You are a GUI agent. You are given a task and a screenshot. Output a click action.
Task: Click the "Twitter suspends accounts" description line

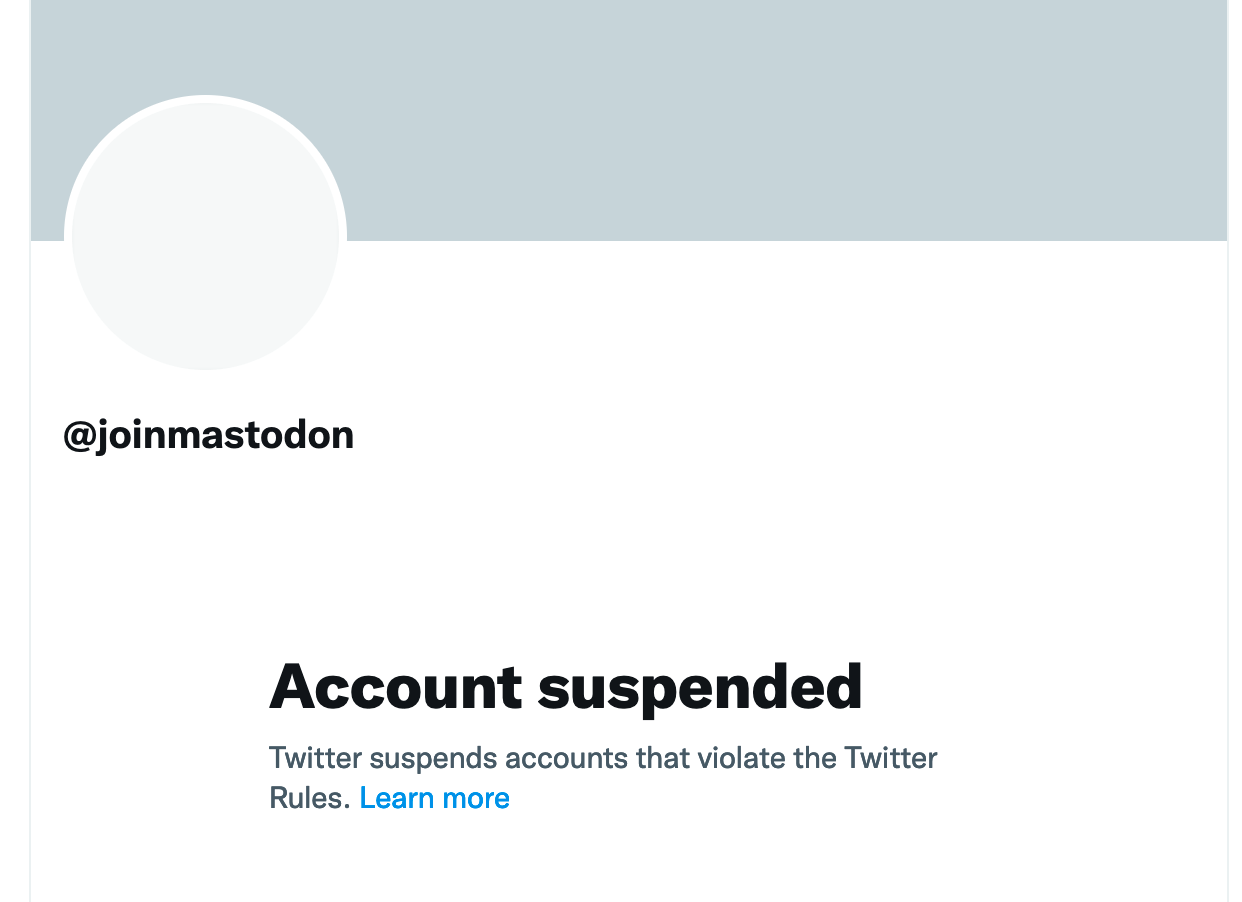tap(603, 758)
